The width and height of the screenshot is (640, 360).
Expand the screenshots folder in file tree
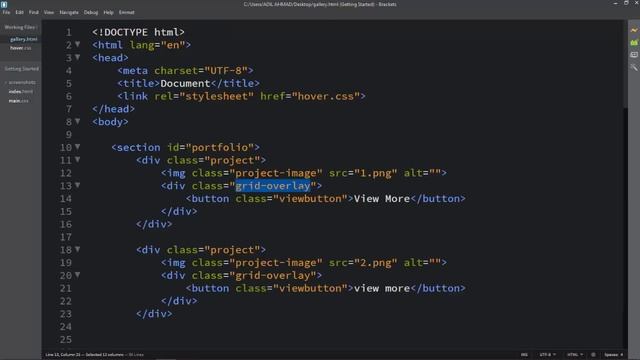coord(20,82)
